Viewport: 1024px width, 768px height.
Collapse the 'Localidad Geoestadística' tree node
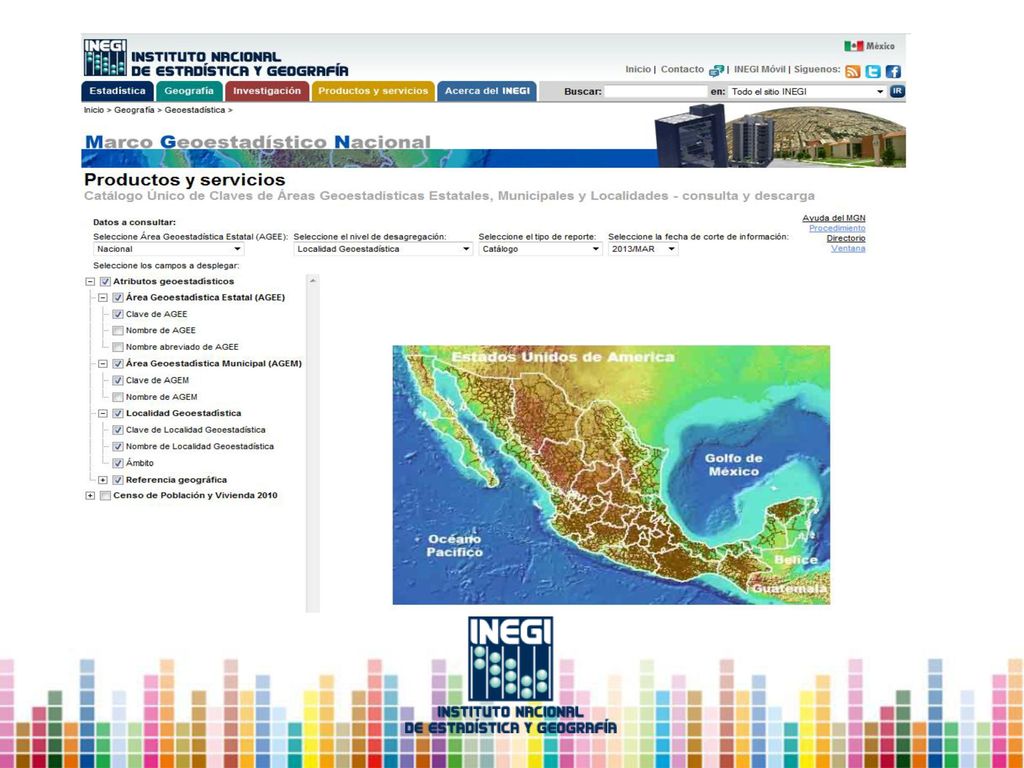pos(103,413)
